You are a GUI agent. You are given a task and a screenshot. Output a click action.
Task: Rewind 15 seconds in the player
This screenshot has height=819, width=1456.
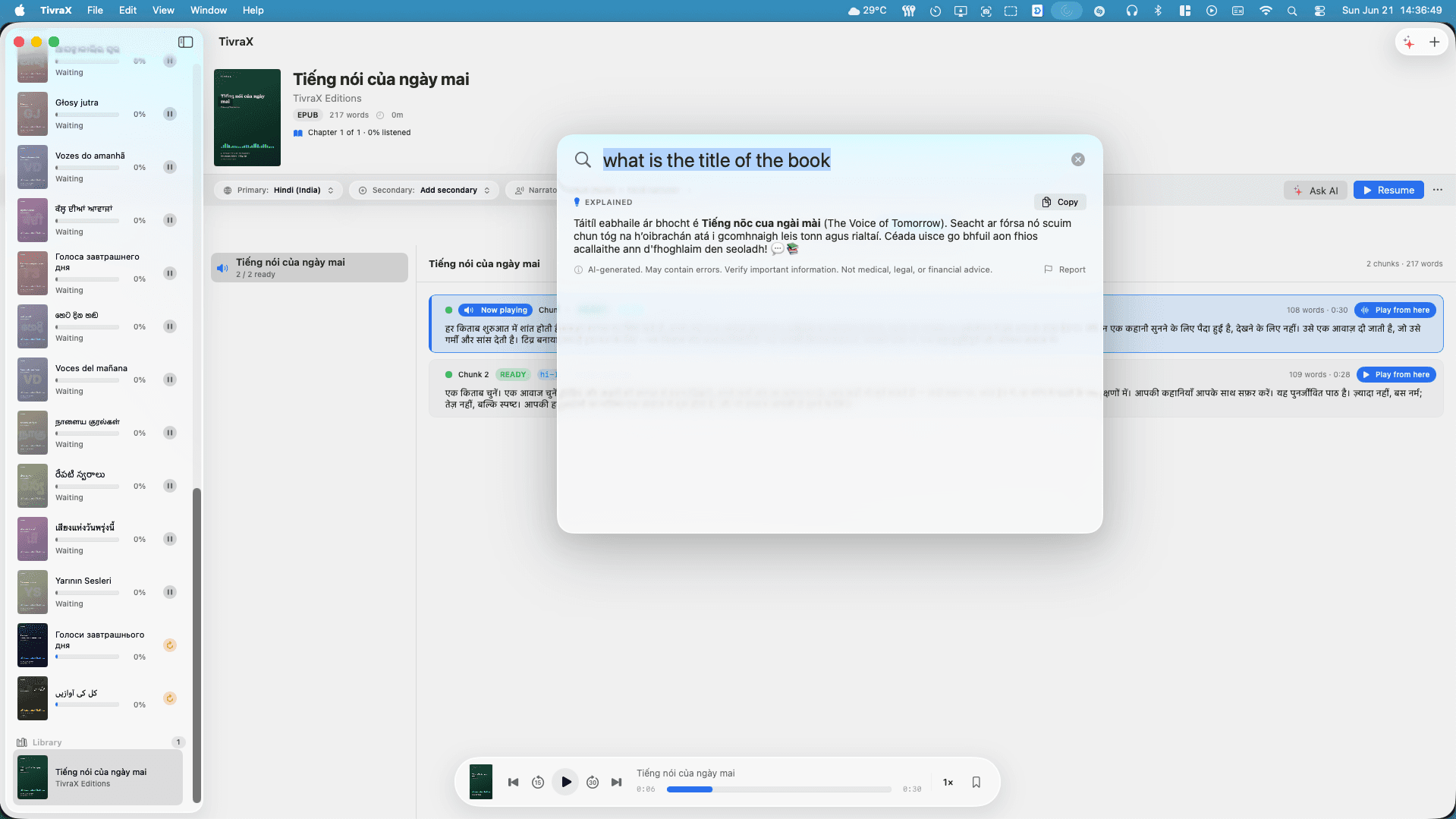[x=538, y=782]
